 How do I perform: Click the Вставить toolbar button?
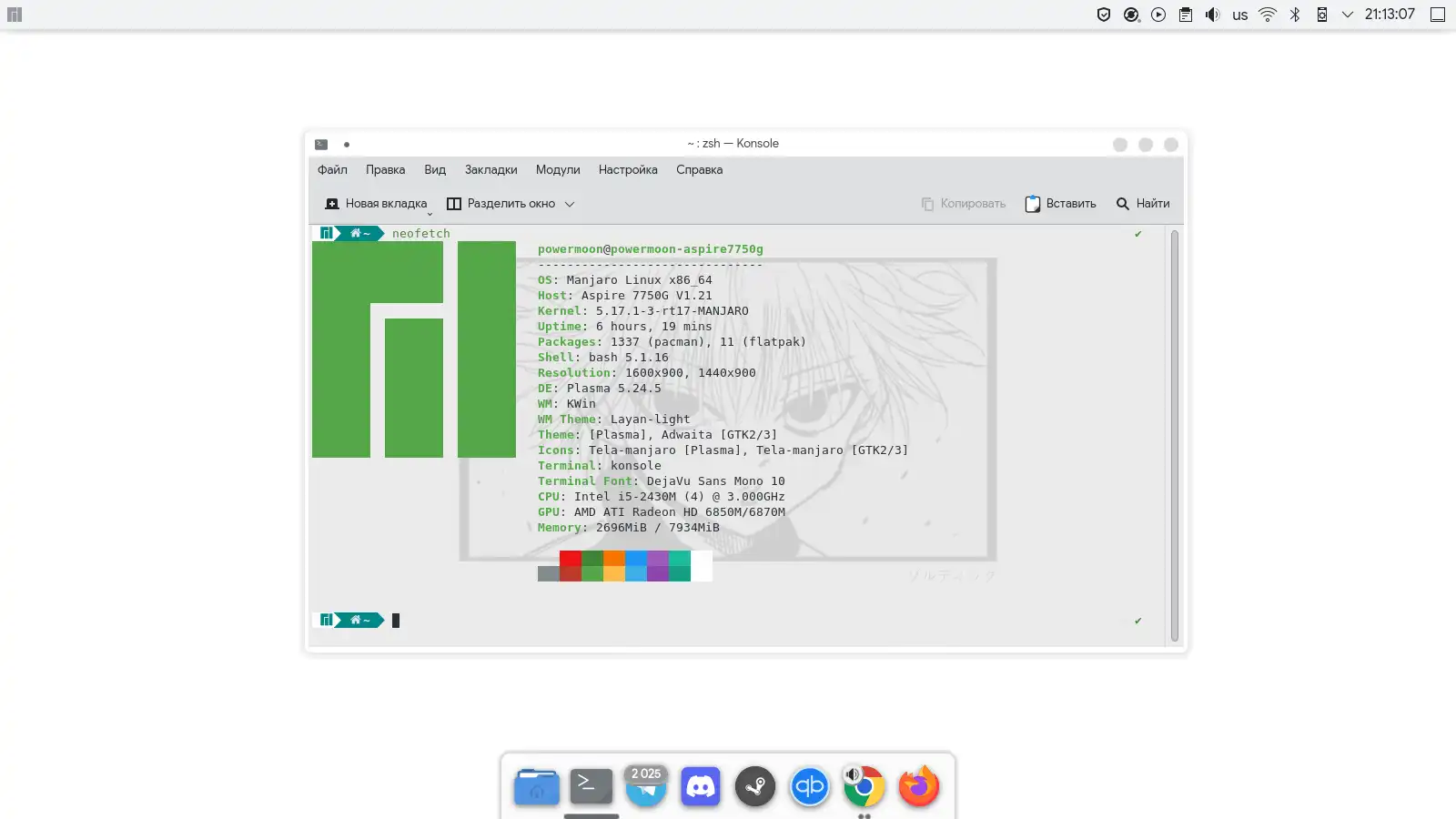1060,204
